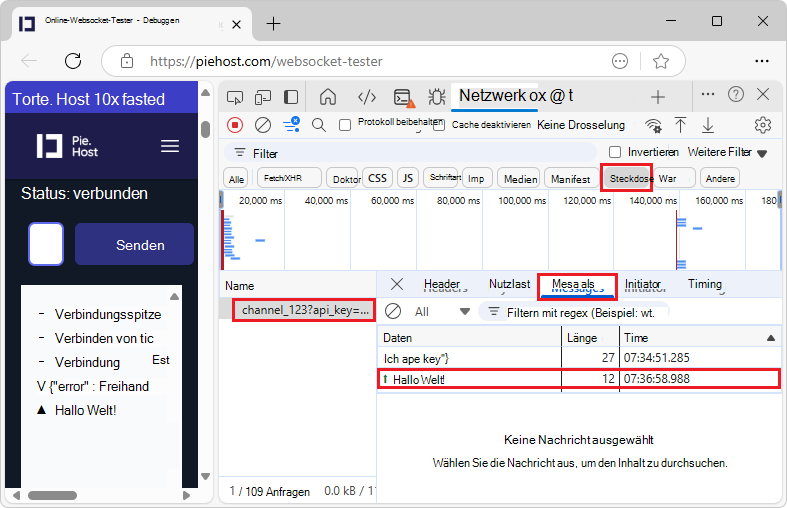Enable the Protokoll beibehalten checkbox
The height and width of the screenshot is (508, 787).
[346, 125]
